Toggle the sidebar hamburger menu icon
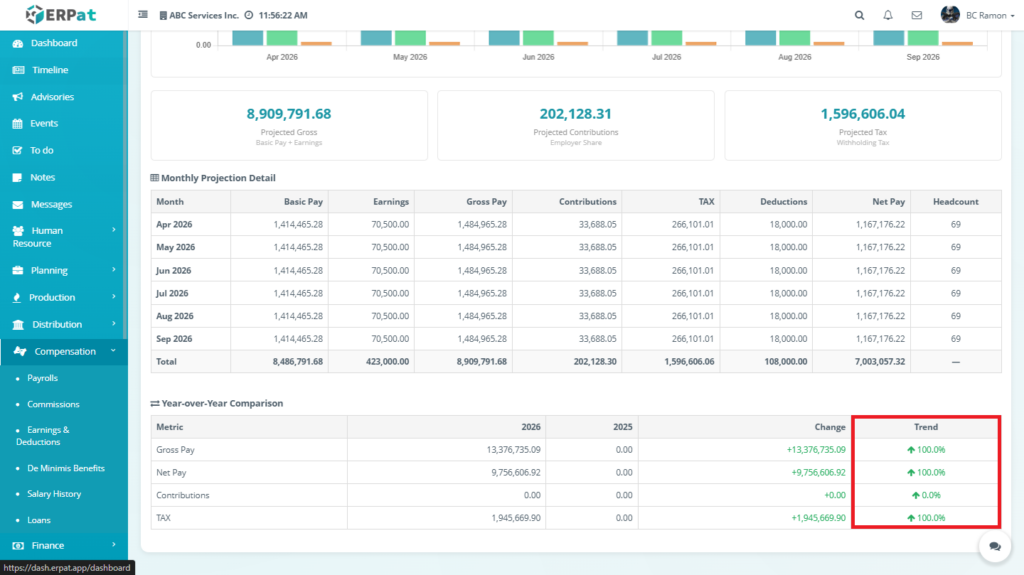The image size is (1024, 575). tap(143, 15)
